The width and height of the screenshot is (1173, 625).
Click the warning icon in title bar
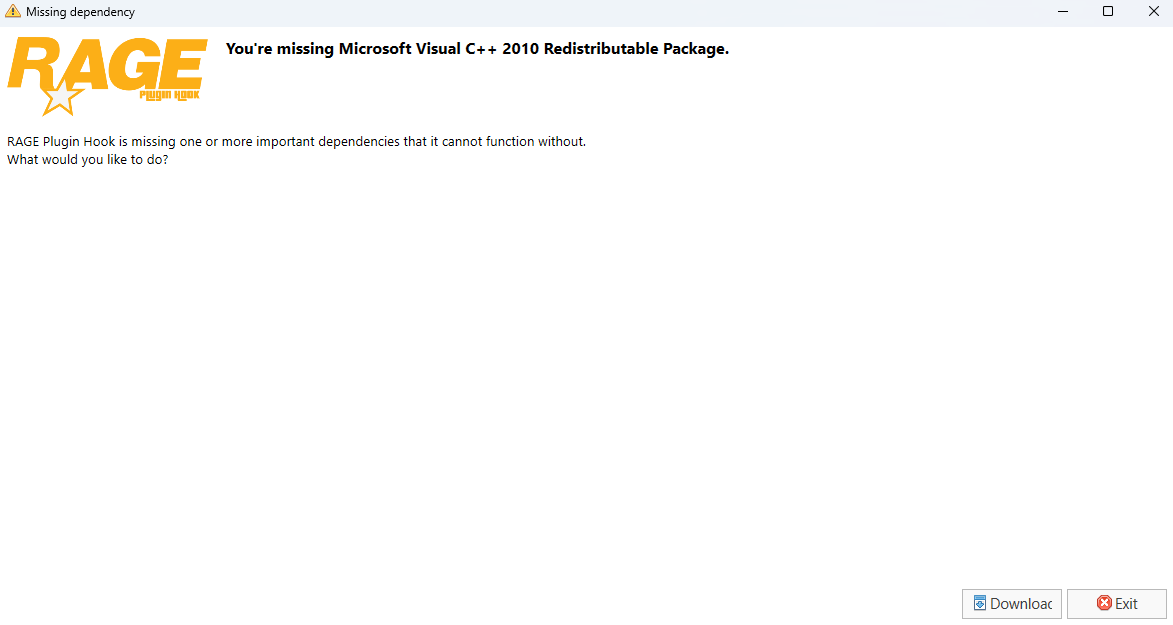click(x=13, y=11)
